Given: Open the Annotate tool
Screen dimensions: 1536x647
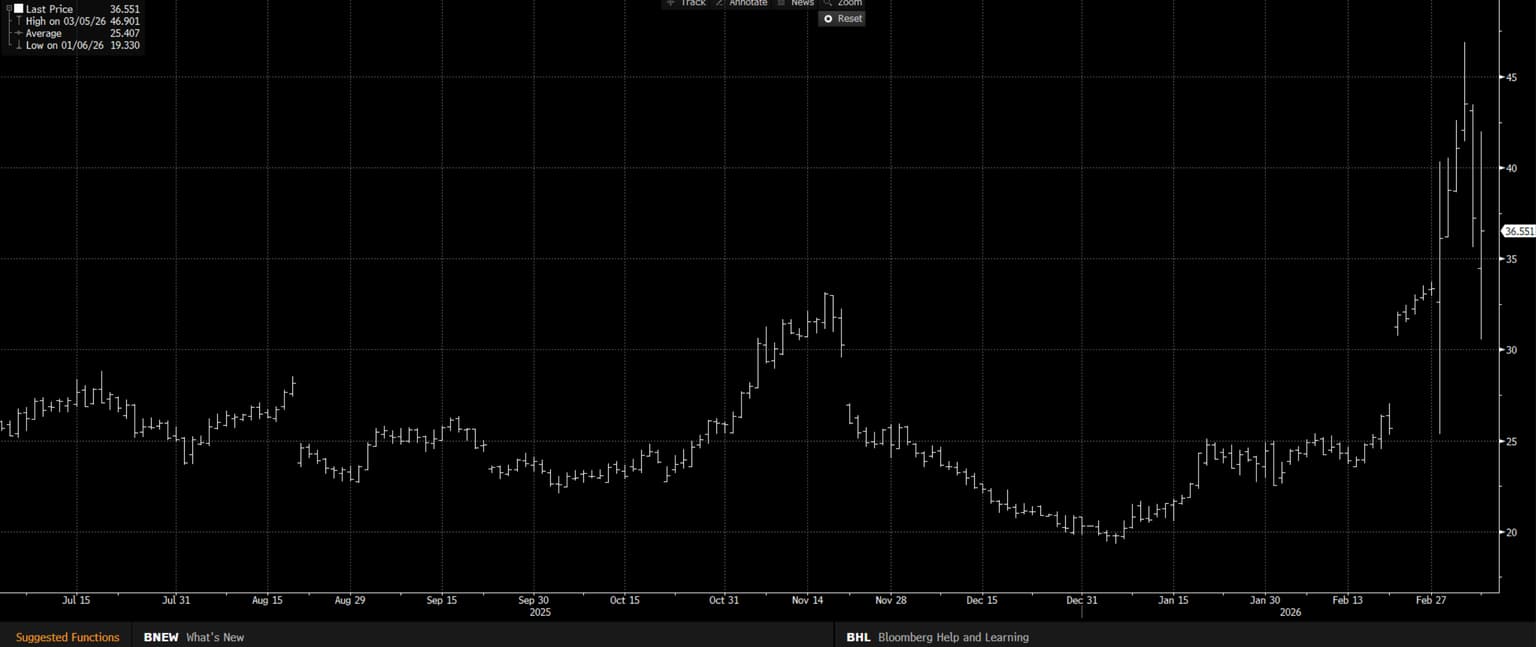Looking at the screenshot, I should [x=741, y=3].
